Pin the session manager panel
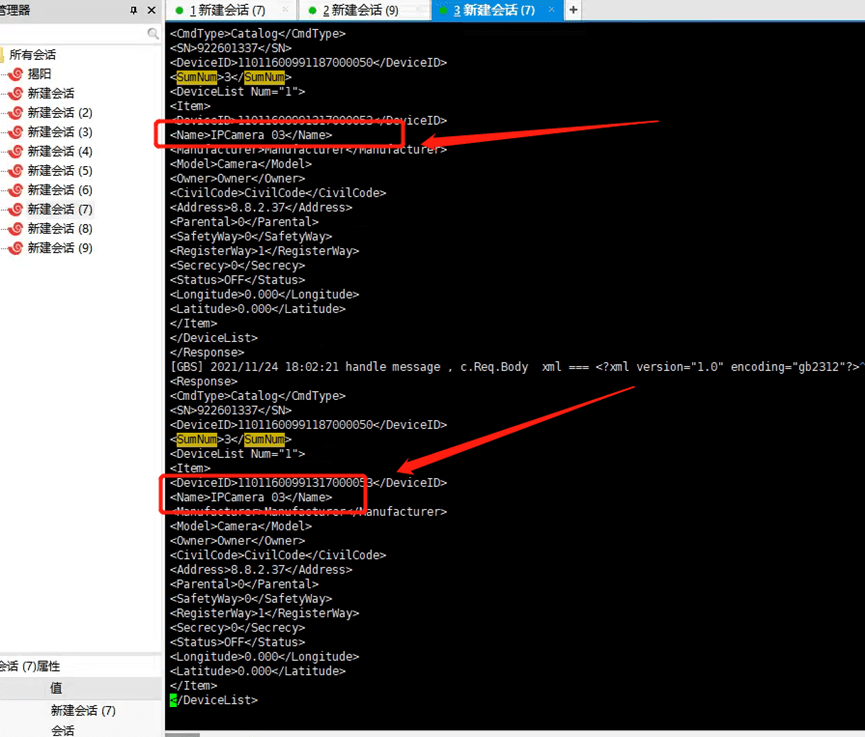Image resolution: width=865 pixels, height=737 pixels. 133,10
